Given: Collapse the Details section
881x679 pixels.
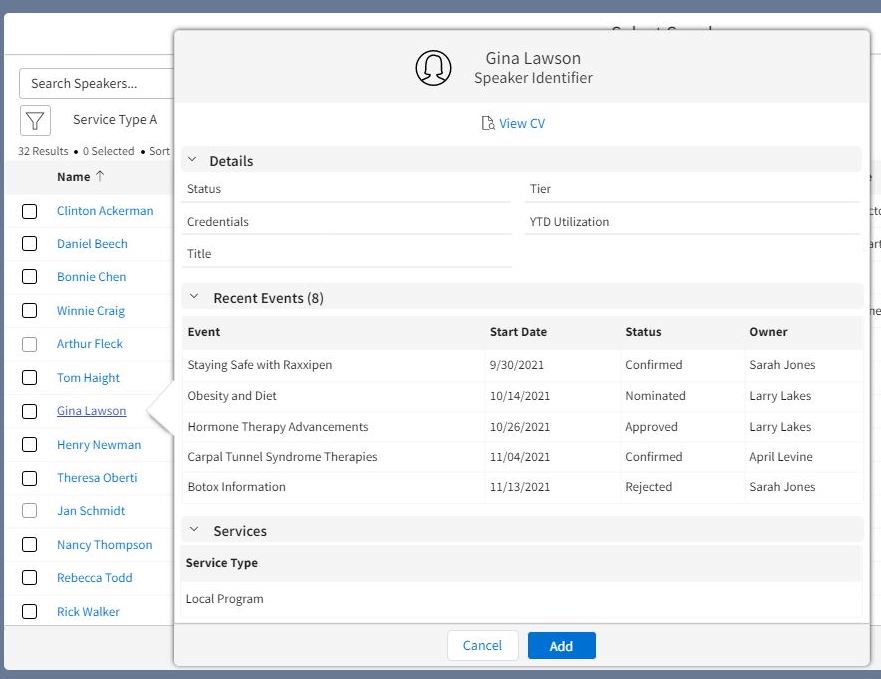Looking at the screenshot, I should point(193,160).
